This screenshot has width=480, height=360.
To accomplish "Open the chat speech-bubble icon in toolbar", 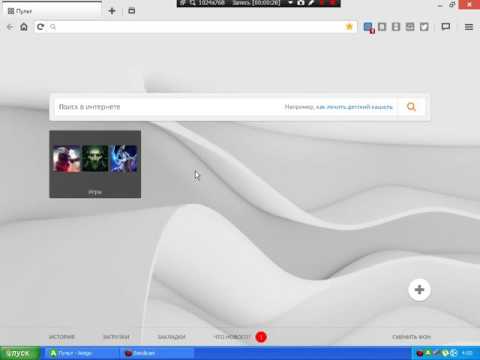I will point(446,27).
